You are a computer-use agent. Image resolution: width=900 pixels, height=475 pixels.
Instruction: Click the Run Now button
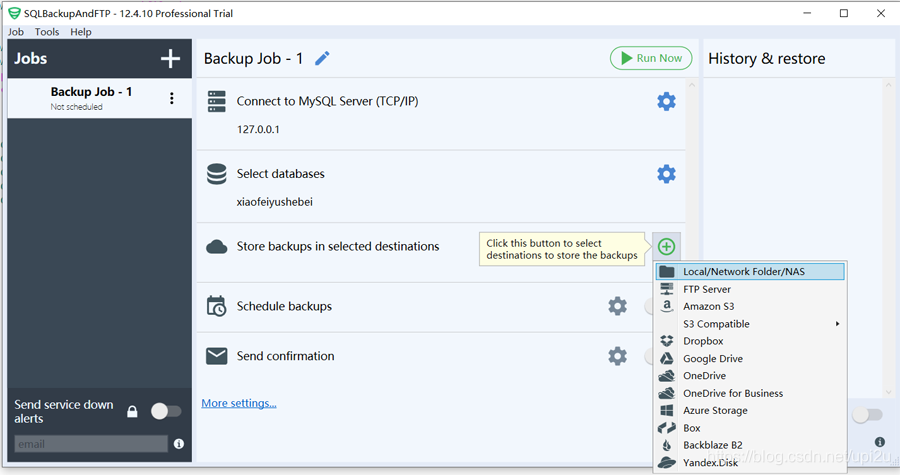[651, 58]
